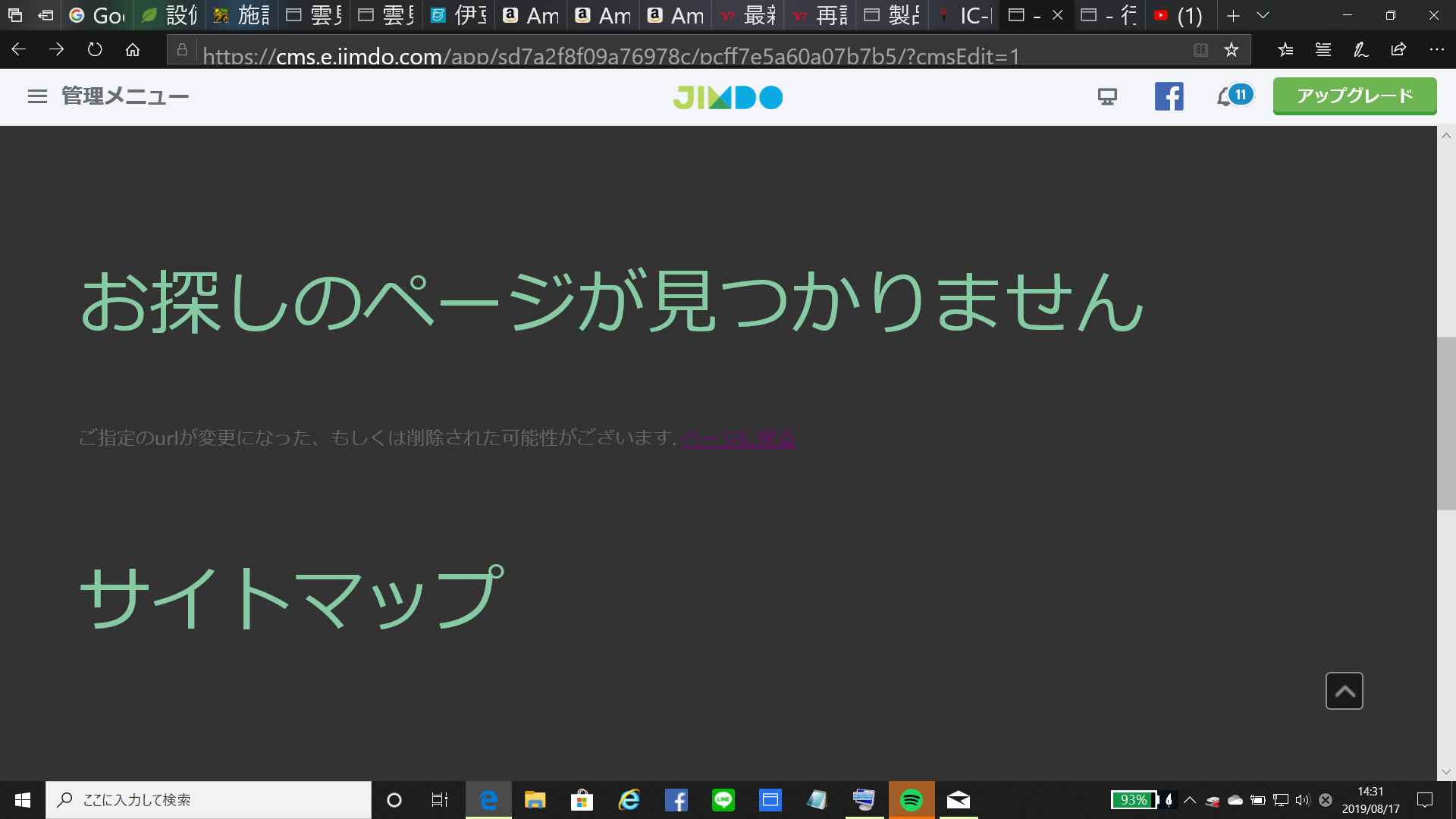This screenshot has height=819, width=1456.
Task: Switch to the 設 tab with leaf icon
Action: click(x=171, y=15)
